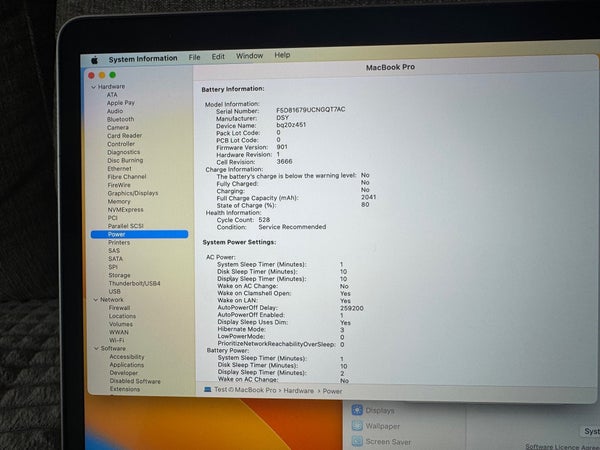Select Audio in the sidebar
This screenshot has width=600, height=450.
[115, 111]
